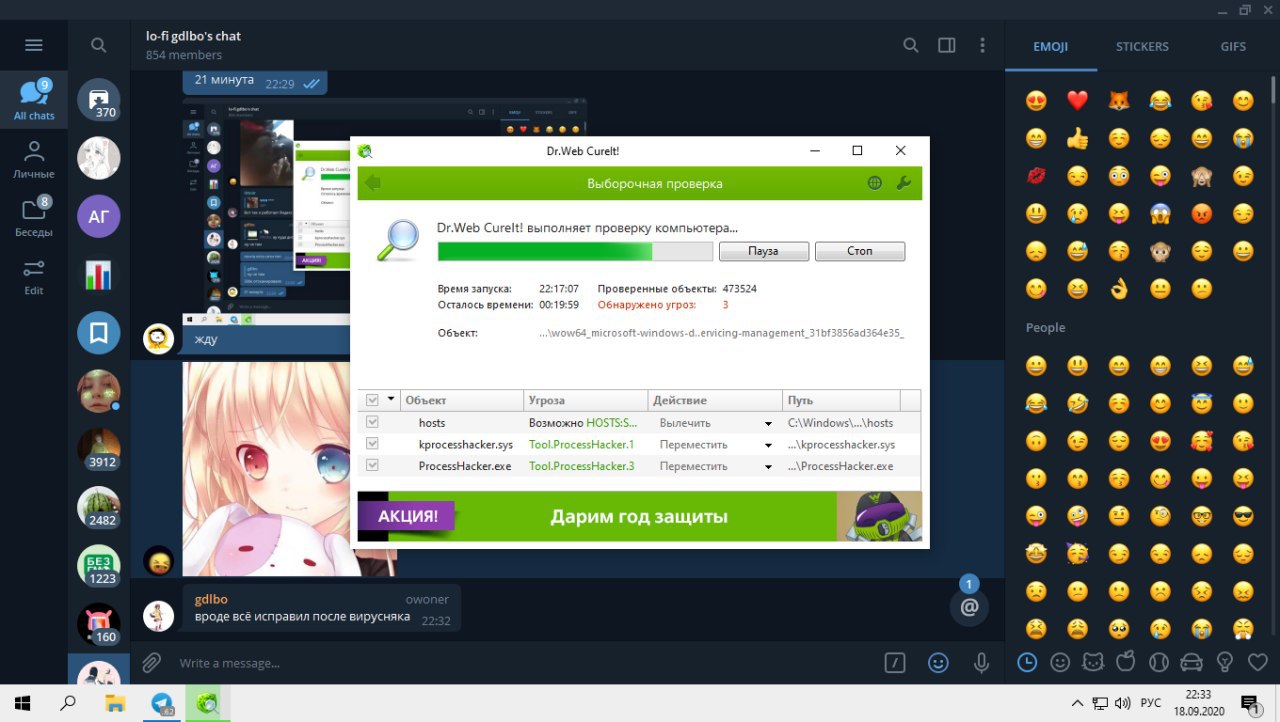Toggle checkbox for ProcessHacker.exe row
1280x722 pixels.
(373, 466)
